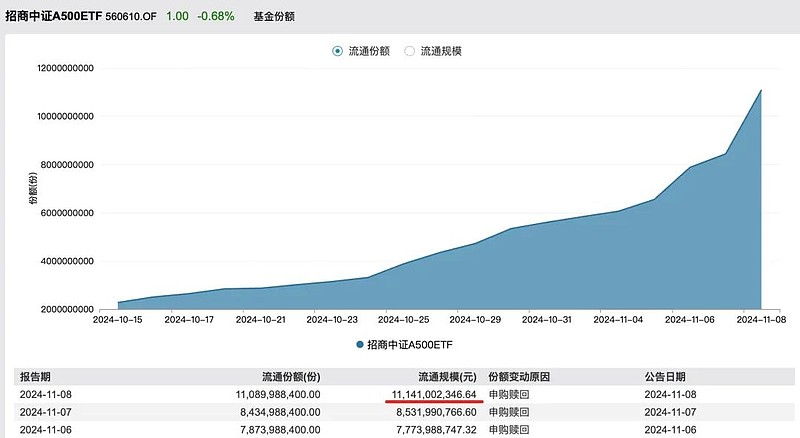
Task: Click fund code 560610.OF
Action: pyautogui.click(x=131, y=16)
